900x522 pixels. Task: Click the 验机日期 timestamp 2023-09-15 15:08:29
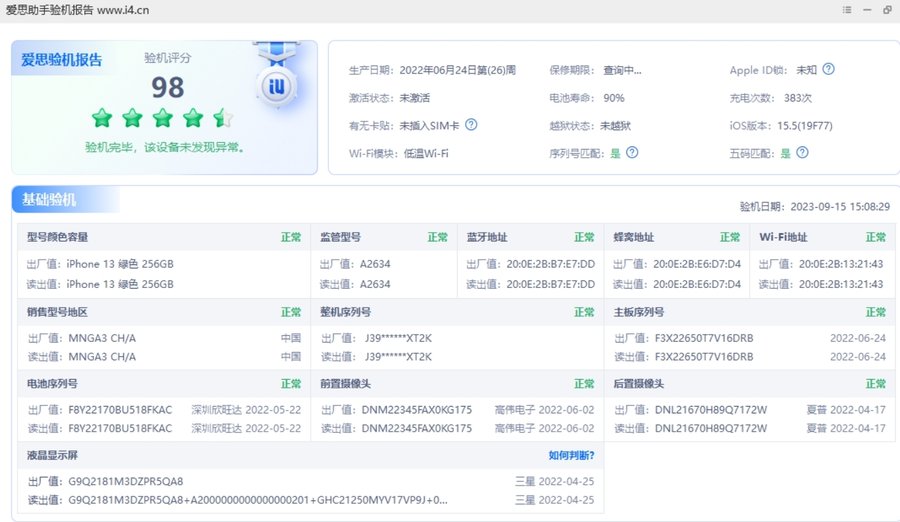[840, 207]
